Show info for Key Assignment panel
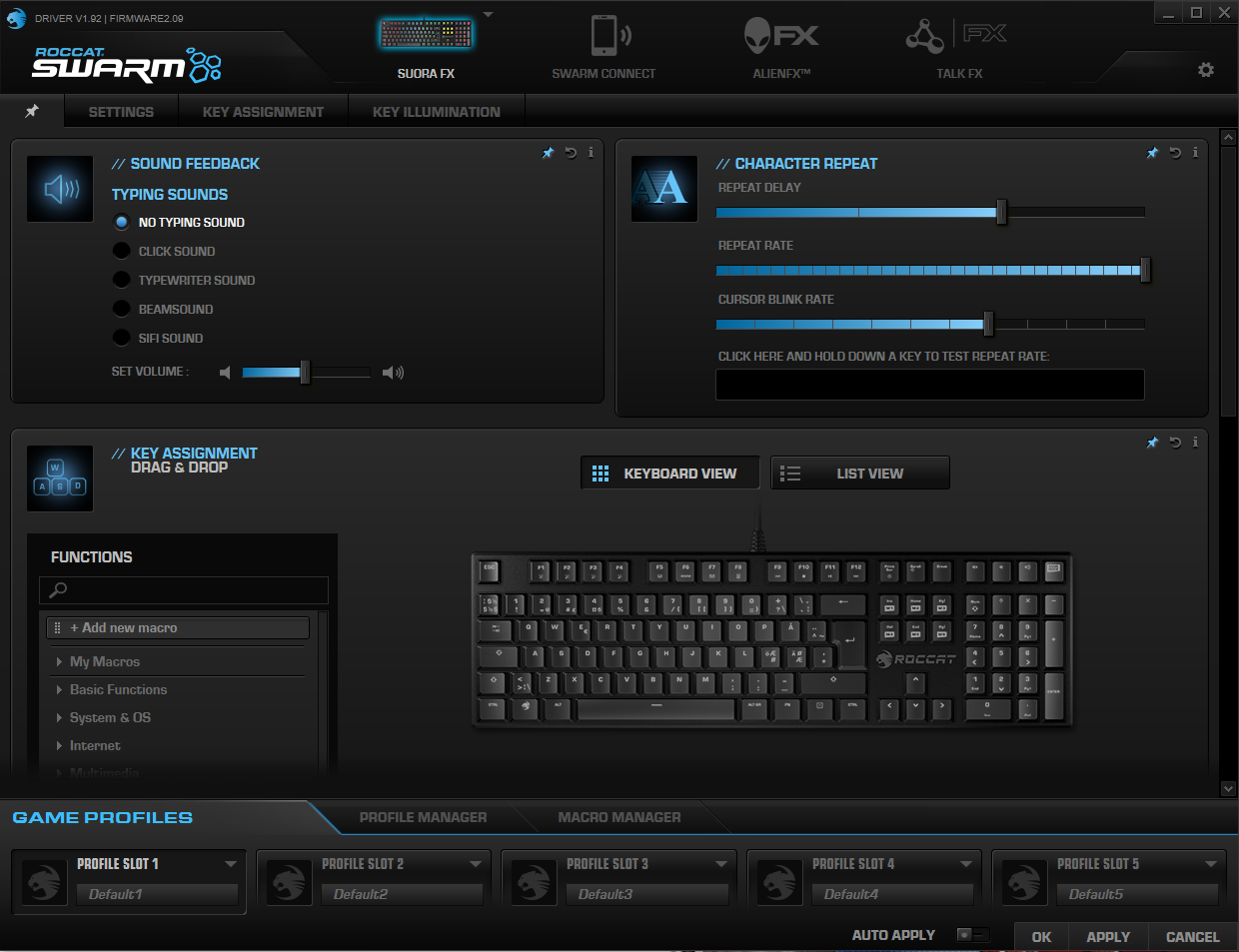The image size is (1239, 952). coord(1195,442)
